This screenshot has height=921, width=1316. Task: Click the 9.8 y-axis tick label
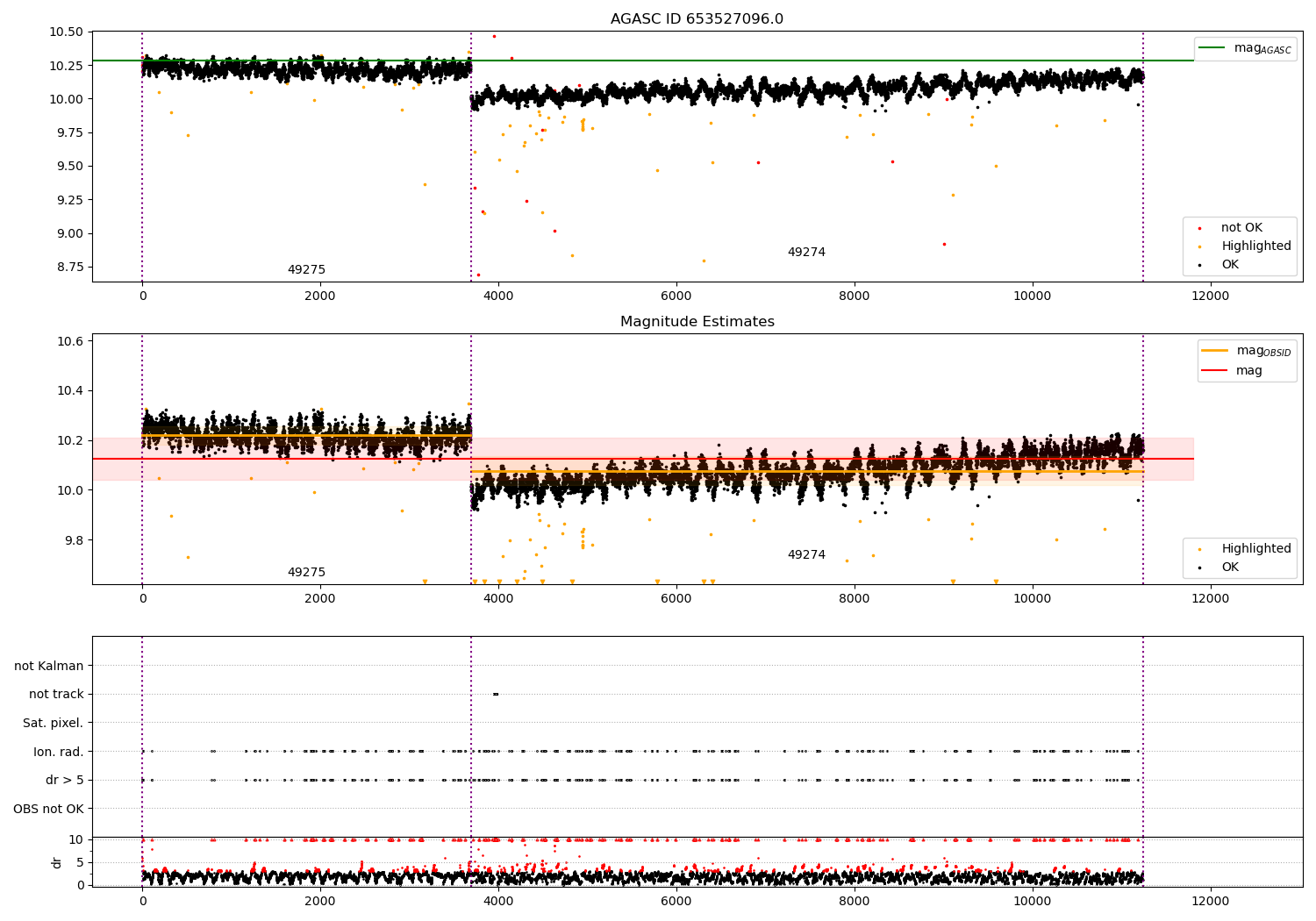click(75, 539)
